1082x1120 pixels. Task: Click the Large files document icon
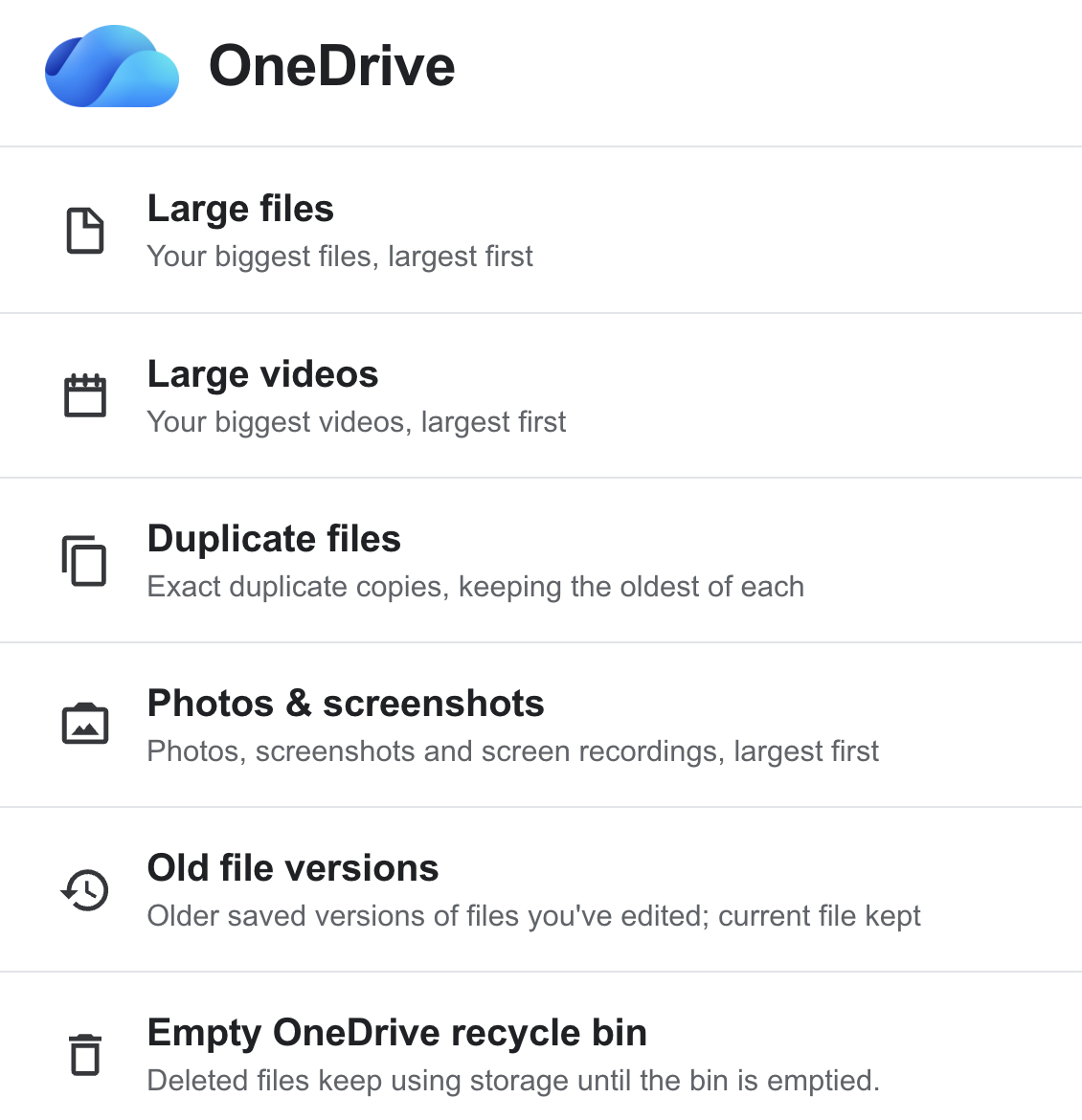coord(85,231)
